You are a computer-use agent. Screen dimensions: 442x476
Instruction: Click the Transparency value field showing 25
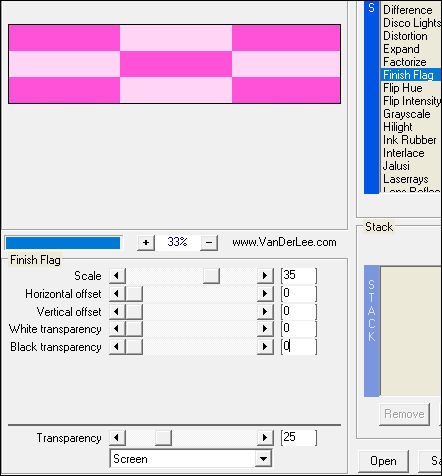click(x=299, y=437)
